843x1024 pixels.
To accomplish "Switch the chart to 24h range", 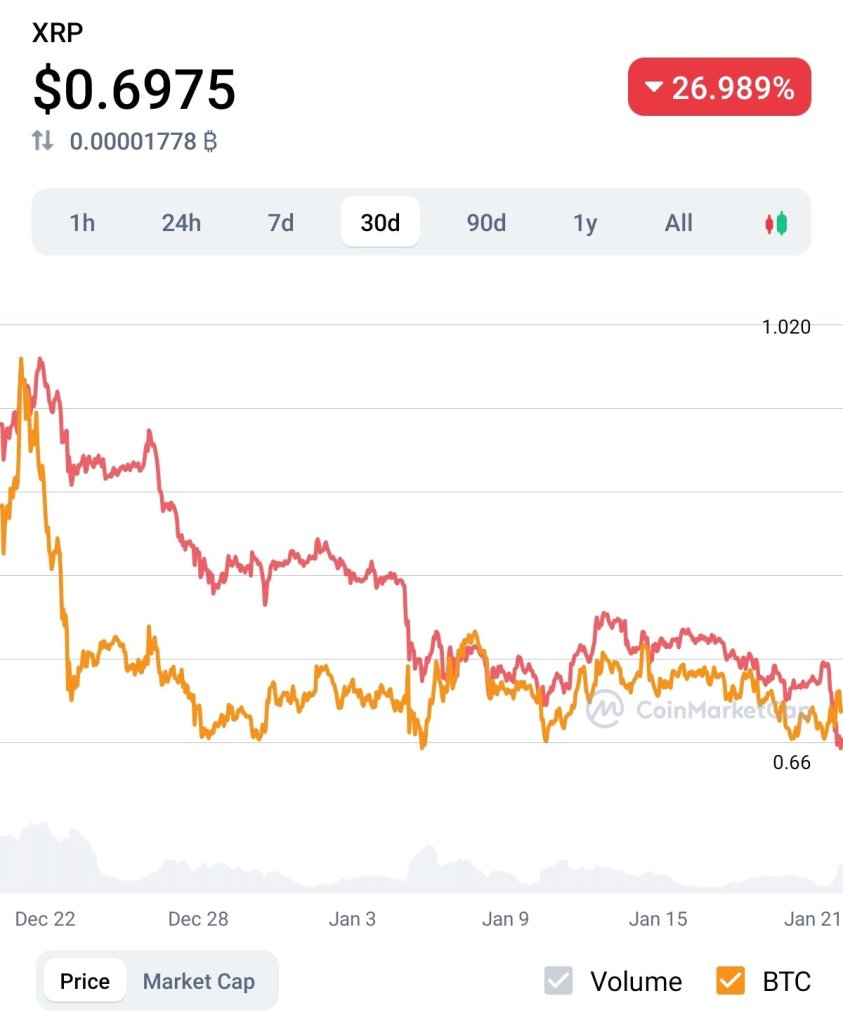I will [181, 223].
